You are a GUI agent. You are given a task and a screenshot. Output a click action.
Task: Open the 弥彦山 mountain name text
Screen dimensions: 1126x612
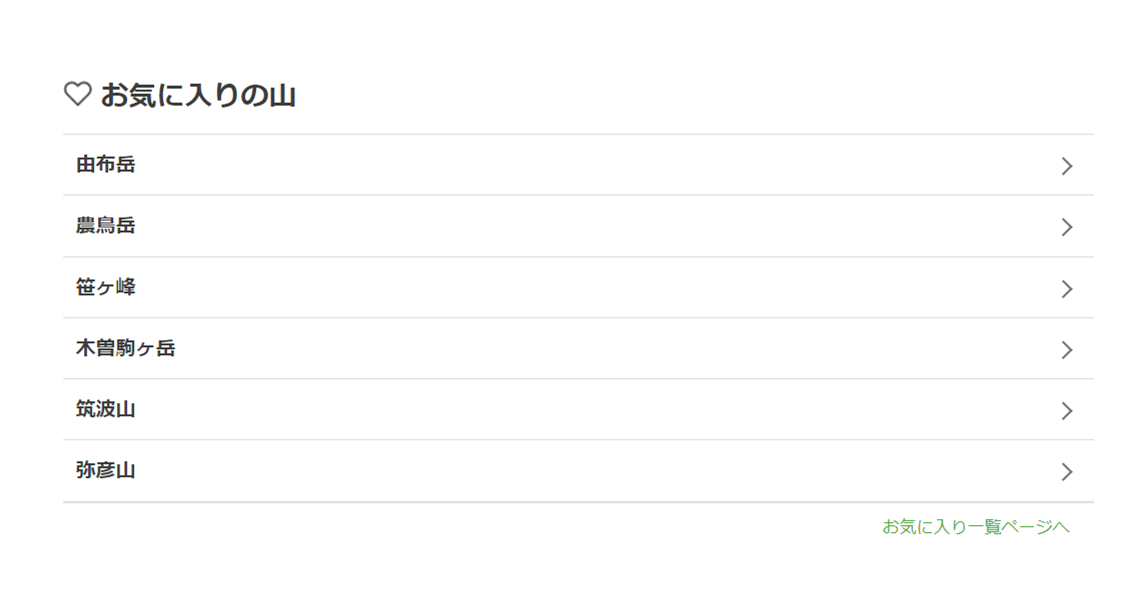(x=106, y=471)
